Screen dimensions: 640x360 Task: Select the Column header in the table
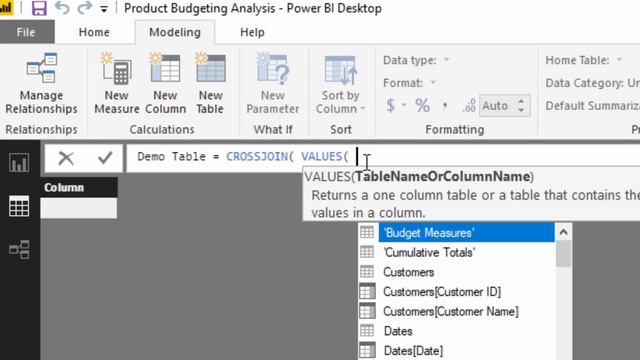(79, 187)
